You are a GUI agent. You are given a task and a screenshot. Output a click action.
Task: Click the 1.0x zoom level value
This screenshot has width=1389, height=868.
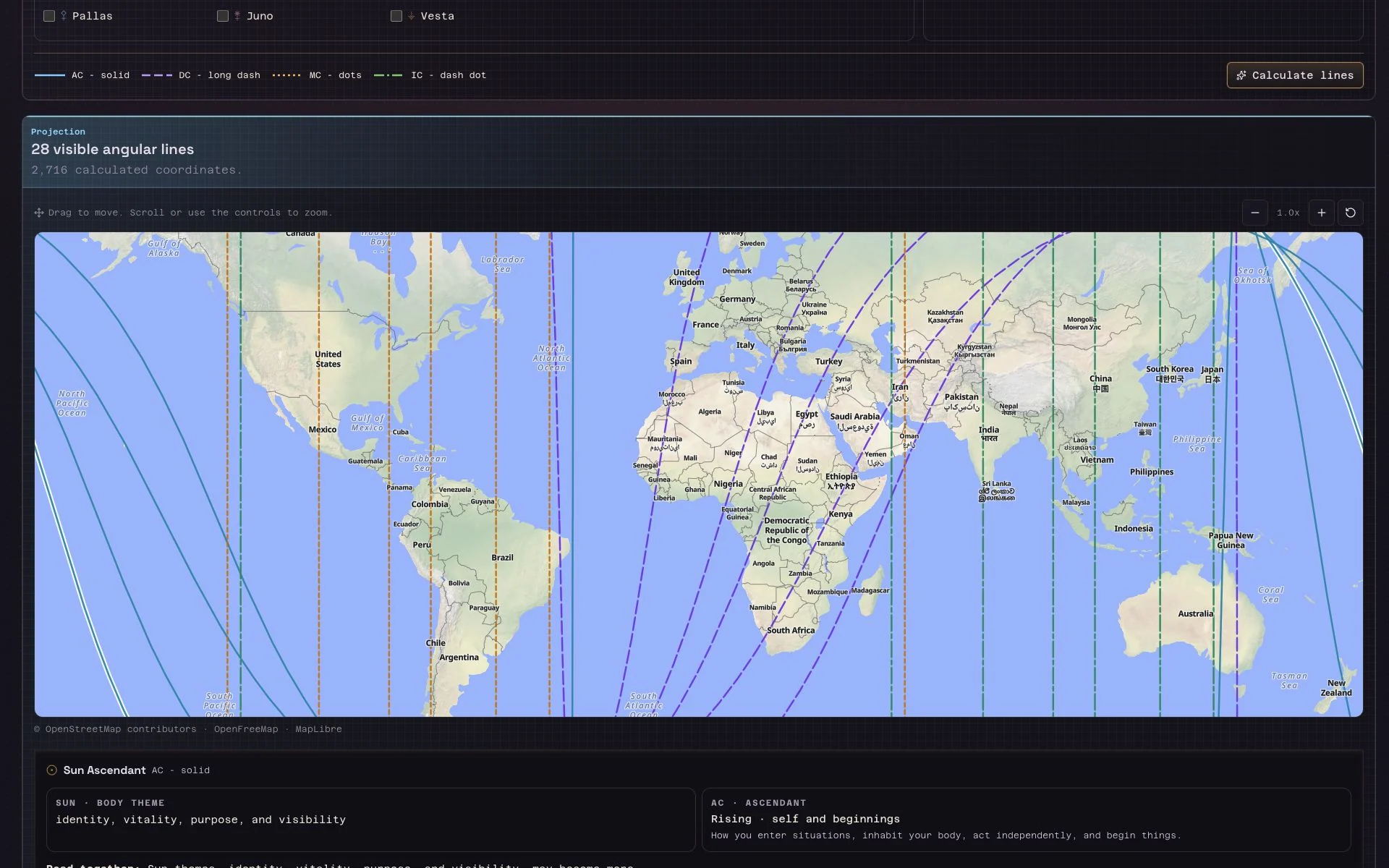tap(1288, 213)
